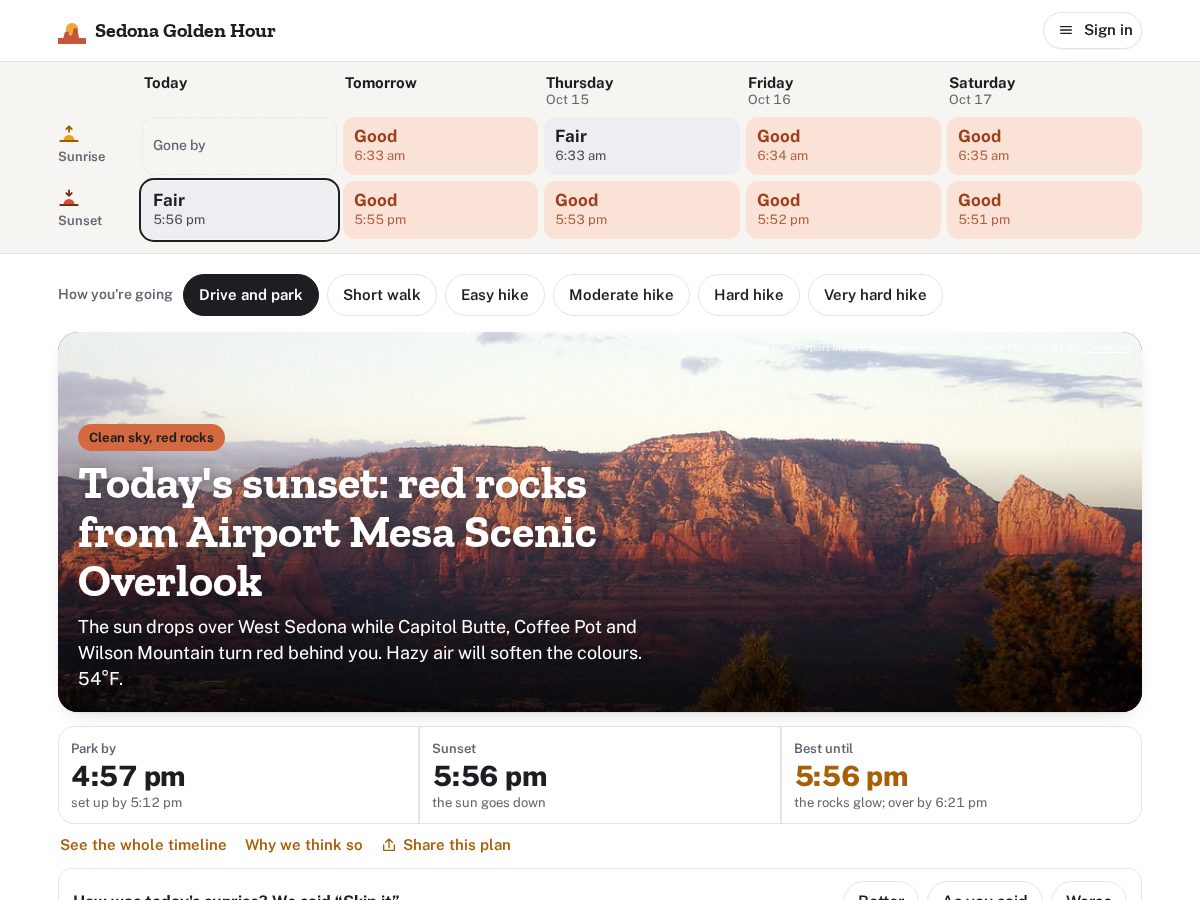The image size is (1200, 900).
Task: Click the Park by 4:57 pm time
Action: 128,776
